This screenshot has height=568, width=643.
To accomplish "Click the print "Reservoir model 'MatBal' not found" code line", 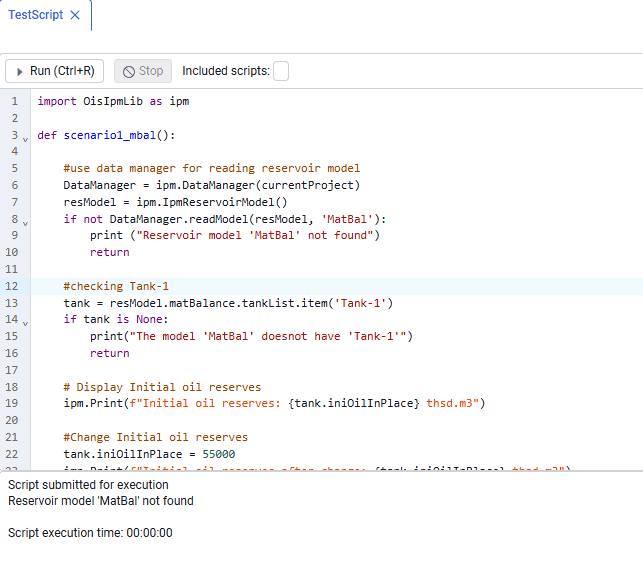I will pyautogui.click(x=235, y=235).
